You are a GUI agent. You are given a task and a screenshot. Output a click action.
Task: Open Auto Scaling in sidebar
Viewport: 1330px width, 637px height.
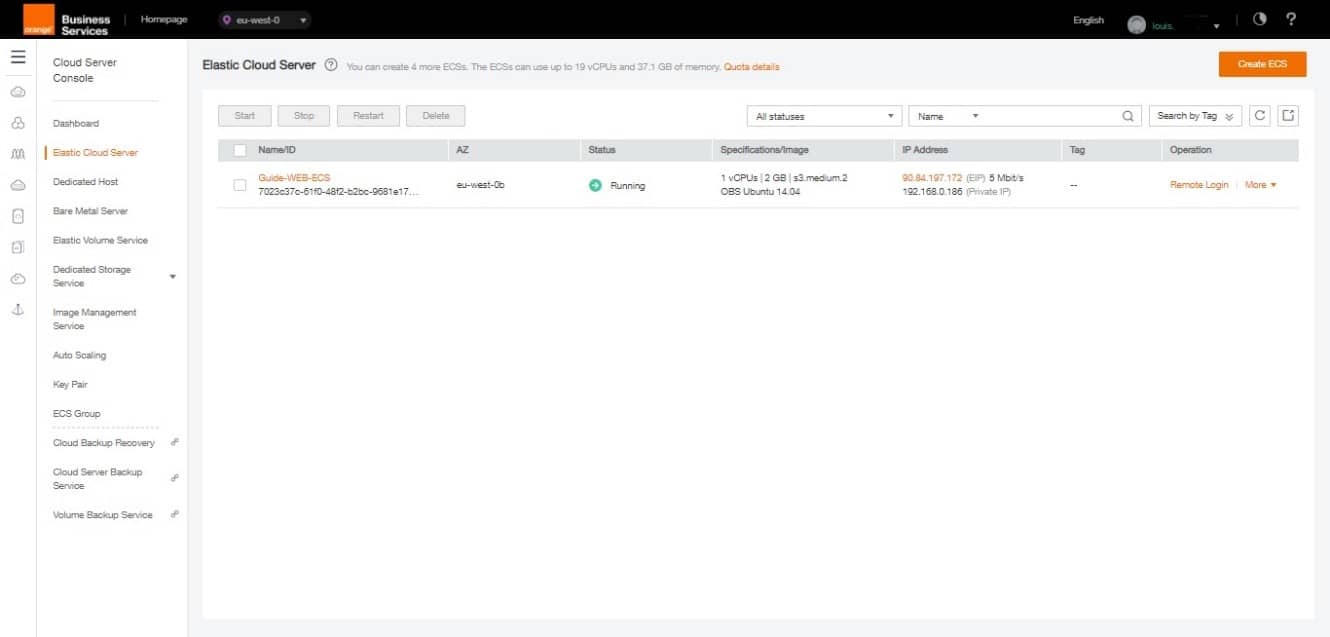coord(79,355)
